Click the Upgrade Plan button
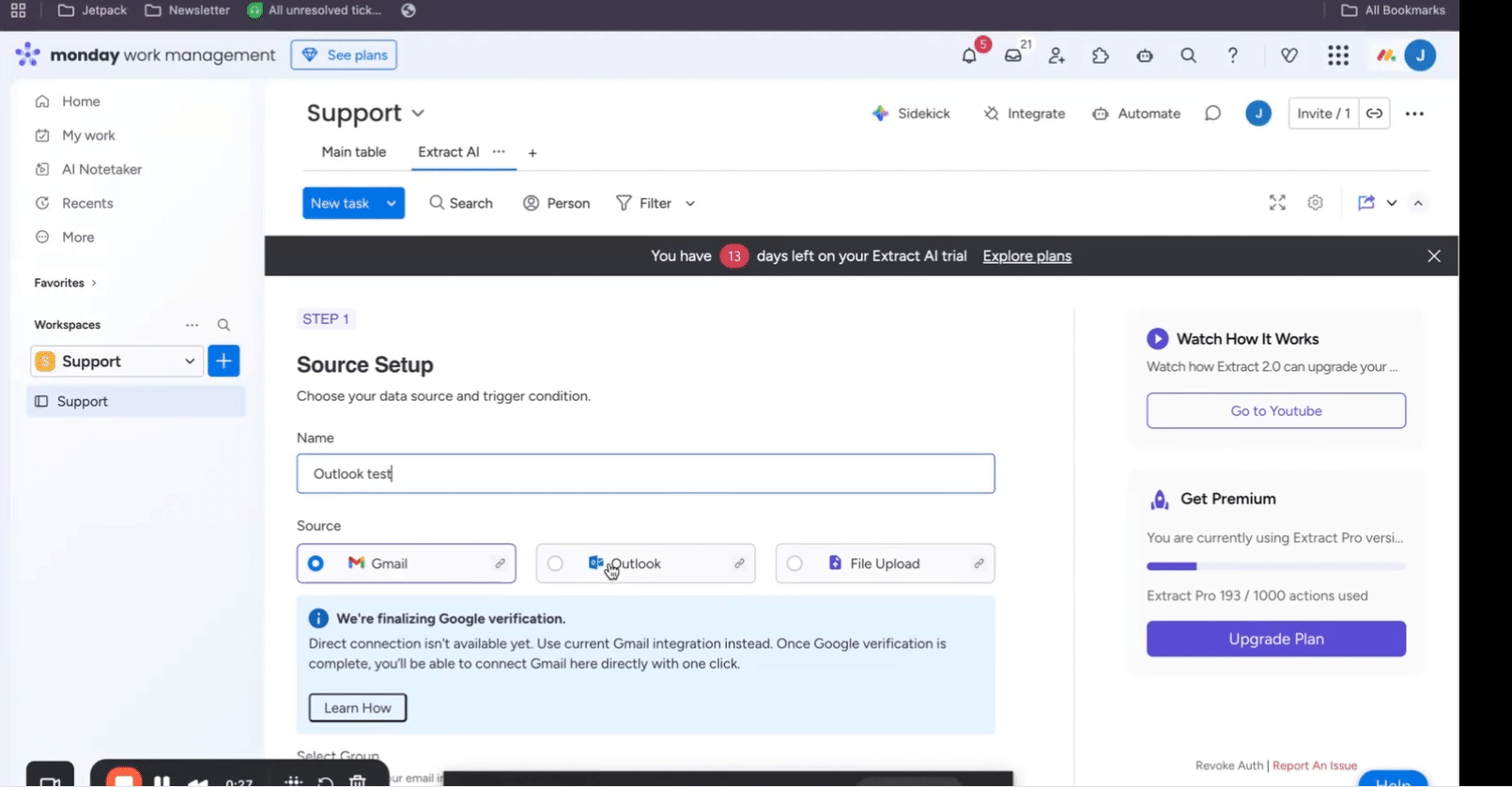The image size is (1512, 787). [1275, 639]
